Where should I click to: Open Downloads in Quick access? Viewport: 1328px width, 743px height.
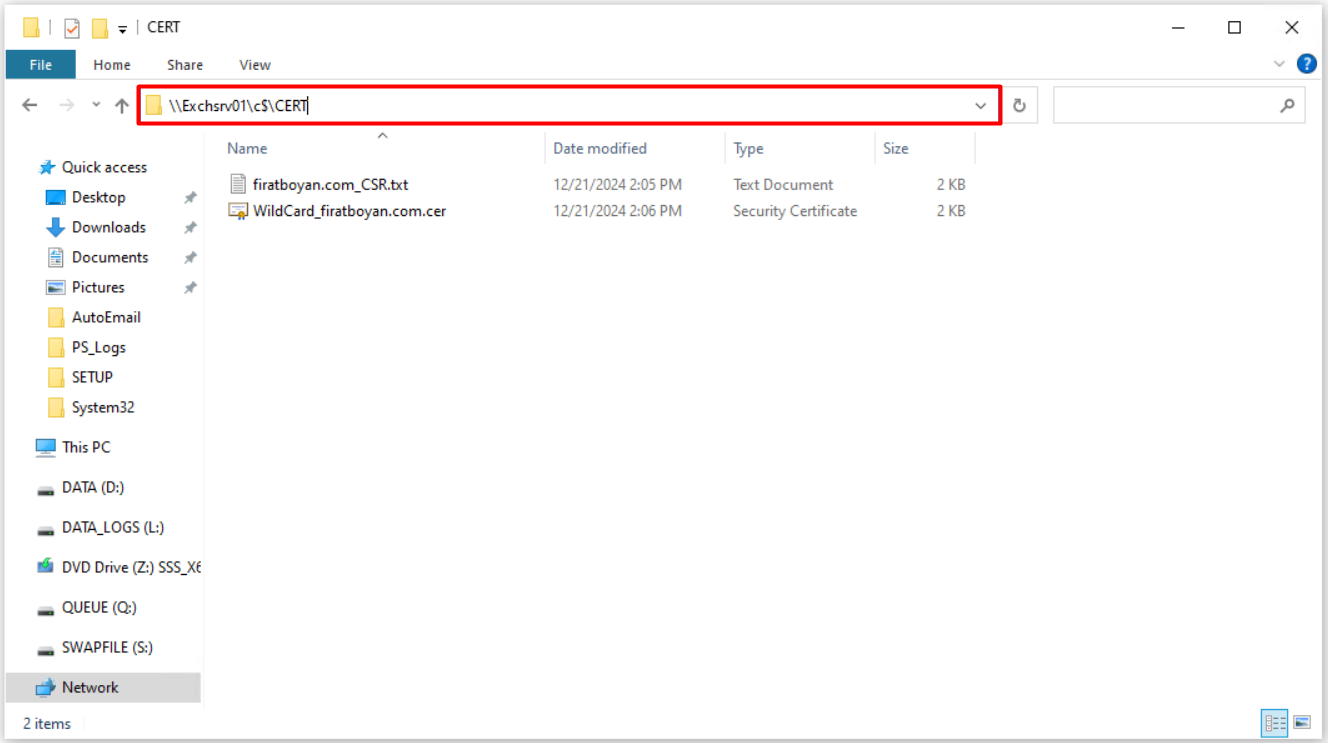tap(108, 227)
